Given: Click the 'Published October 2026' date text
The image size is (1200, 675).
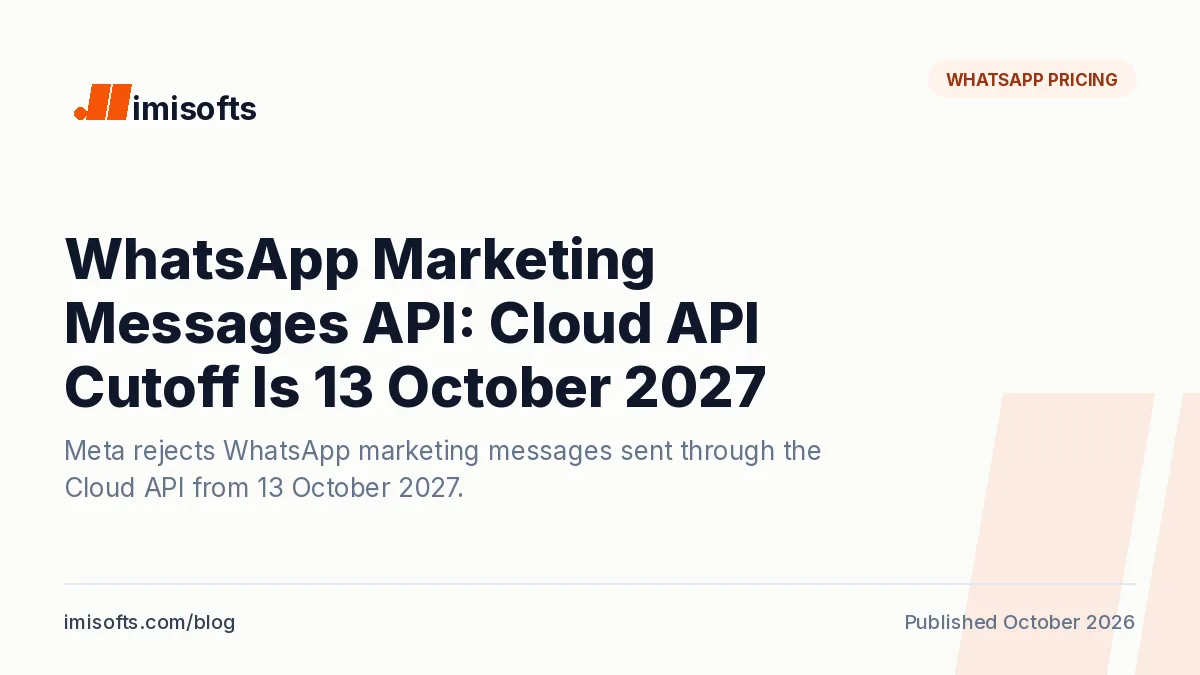Looking at the screenshot, I should [1020, 622].
